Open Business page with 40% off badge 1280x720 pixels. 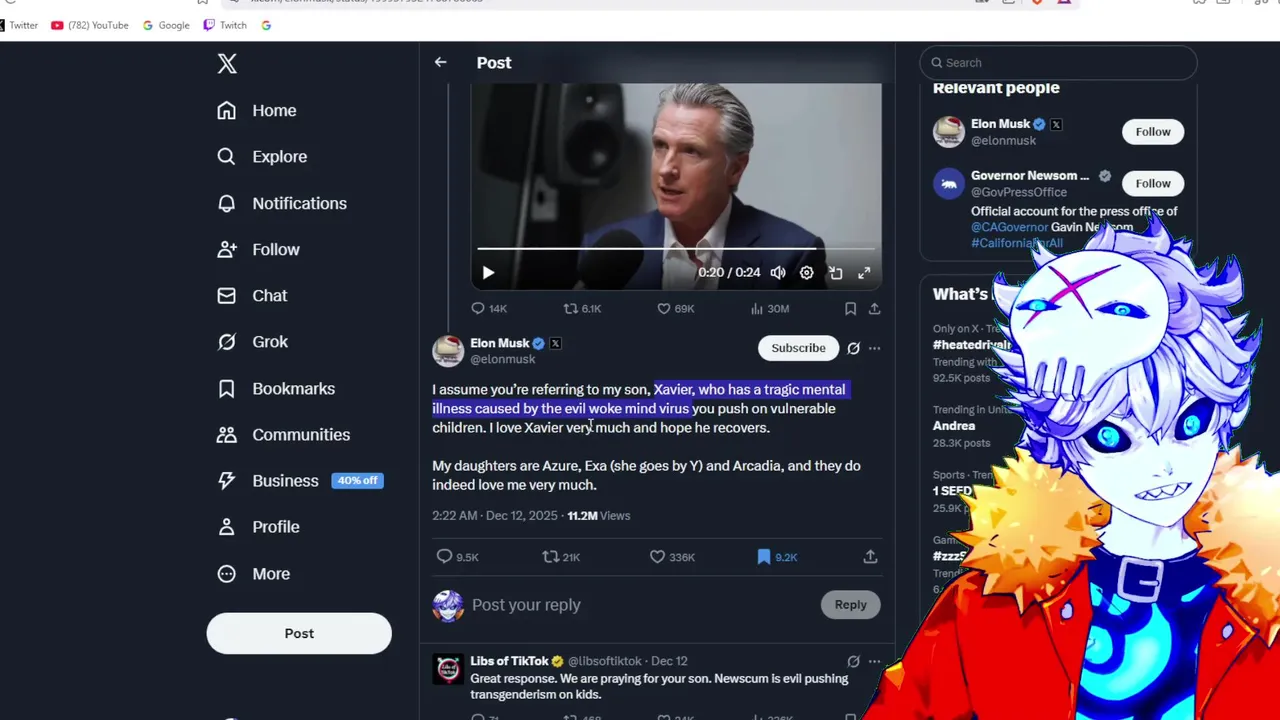pos(300,480)
